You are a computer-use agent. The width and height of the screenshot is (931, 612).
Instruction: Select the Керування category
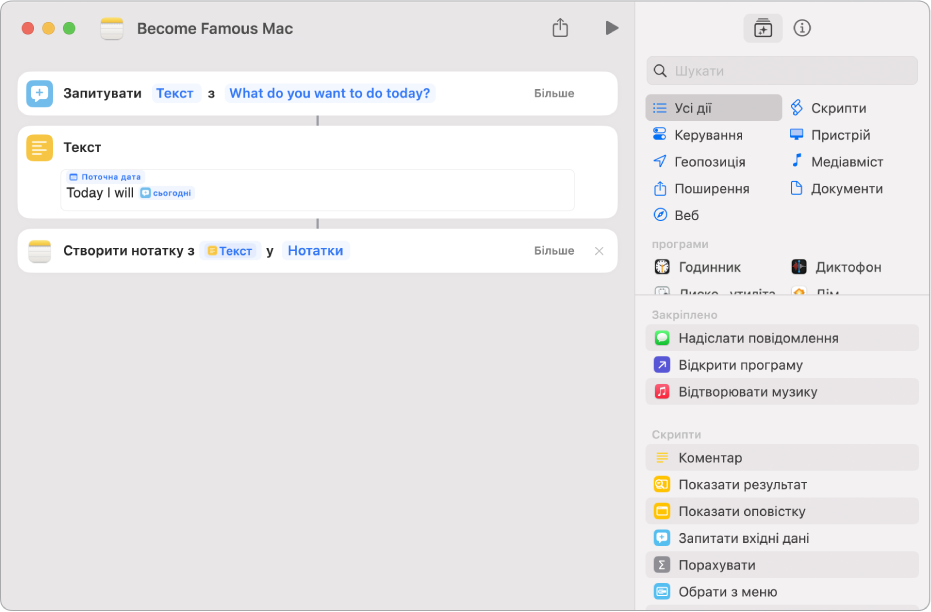click(698, 135)
